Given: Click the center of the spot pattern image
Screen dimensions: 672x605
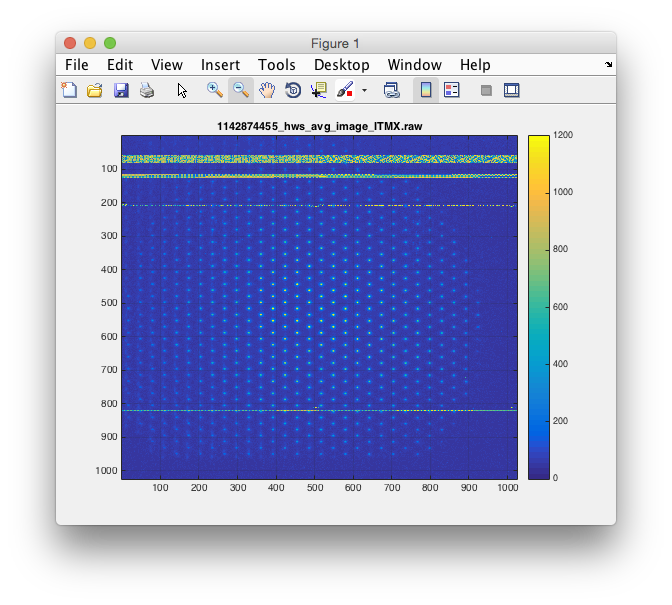Looking at the screenshot, I should [319, 307].
